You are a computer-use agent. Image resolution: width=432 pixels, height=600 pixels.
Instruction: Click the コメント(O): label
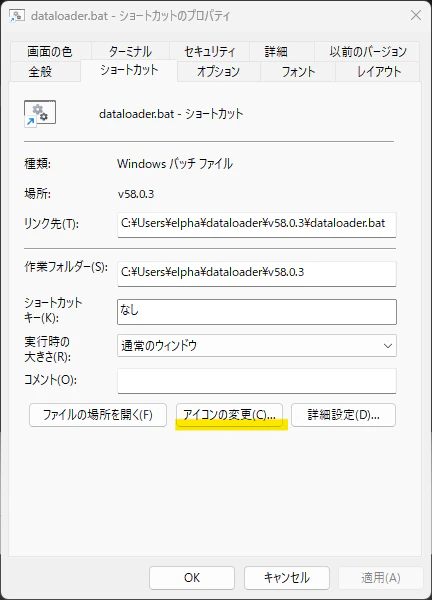(x=50, y=380)
